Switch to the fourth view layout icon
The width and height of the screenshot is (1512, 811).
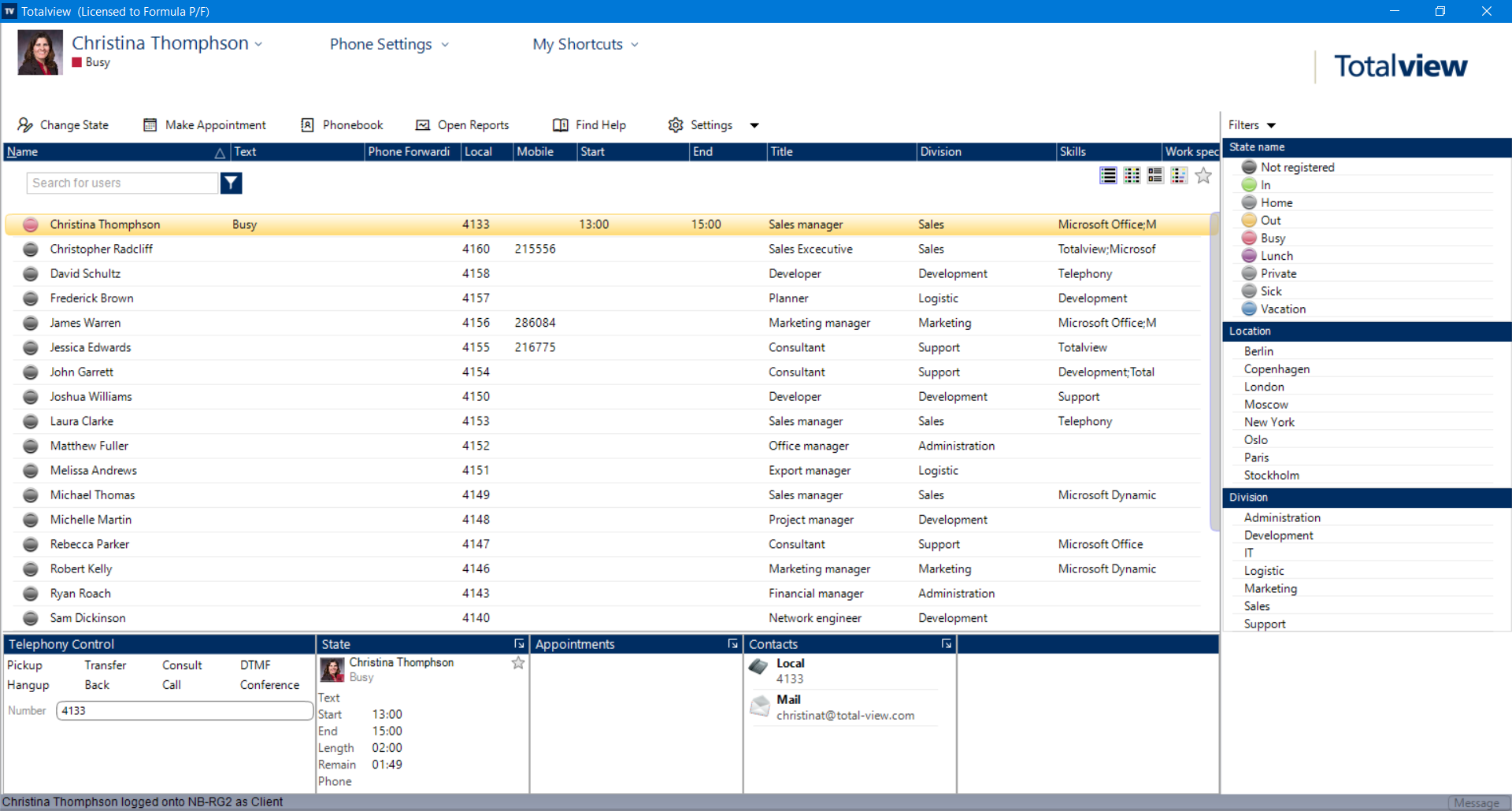(x=1179, y=176)
